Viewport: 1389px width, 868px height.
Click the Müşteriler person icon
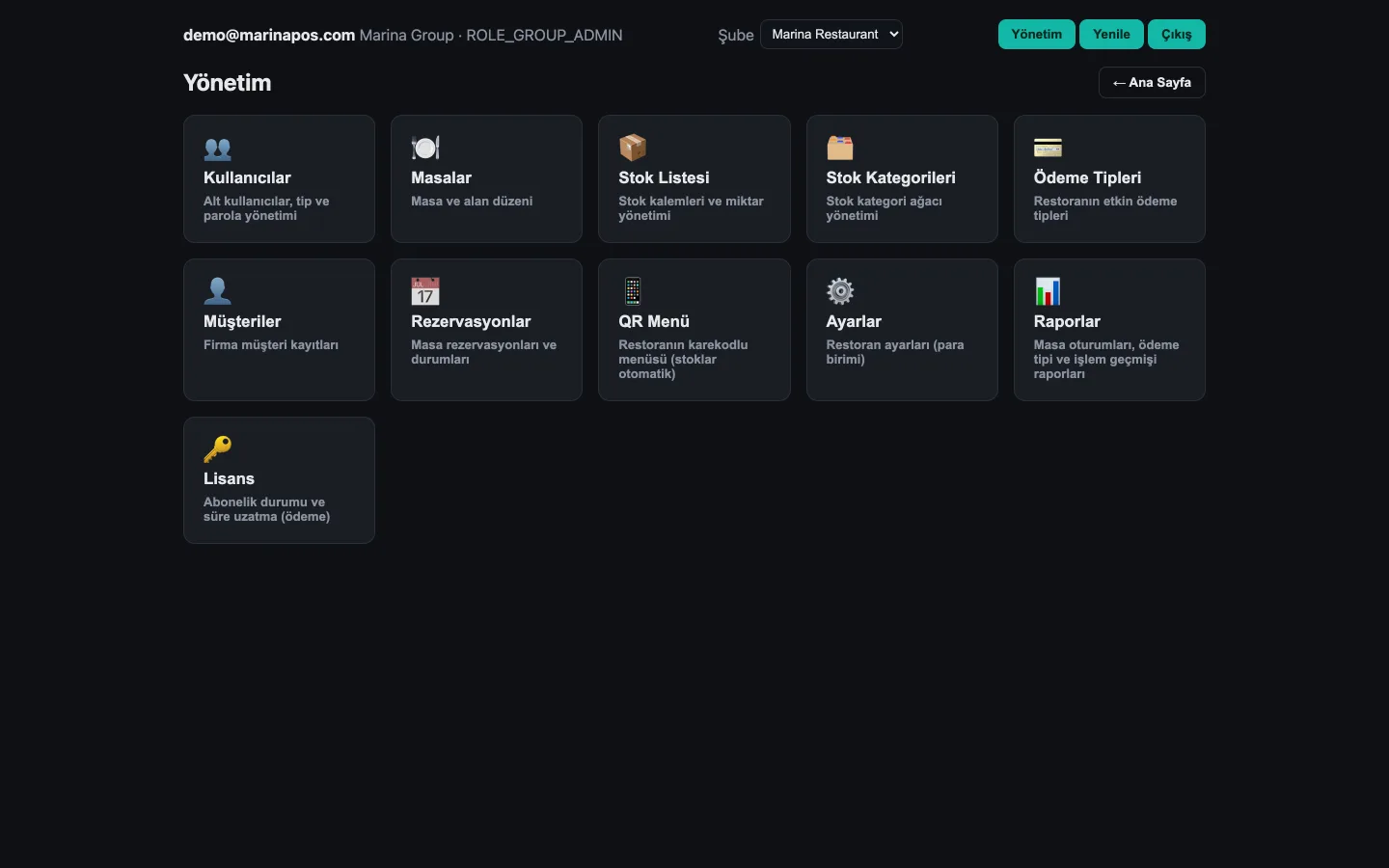point(218,291)
